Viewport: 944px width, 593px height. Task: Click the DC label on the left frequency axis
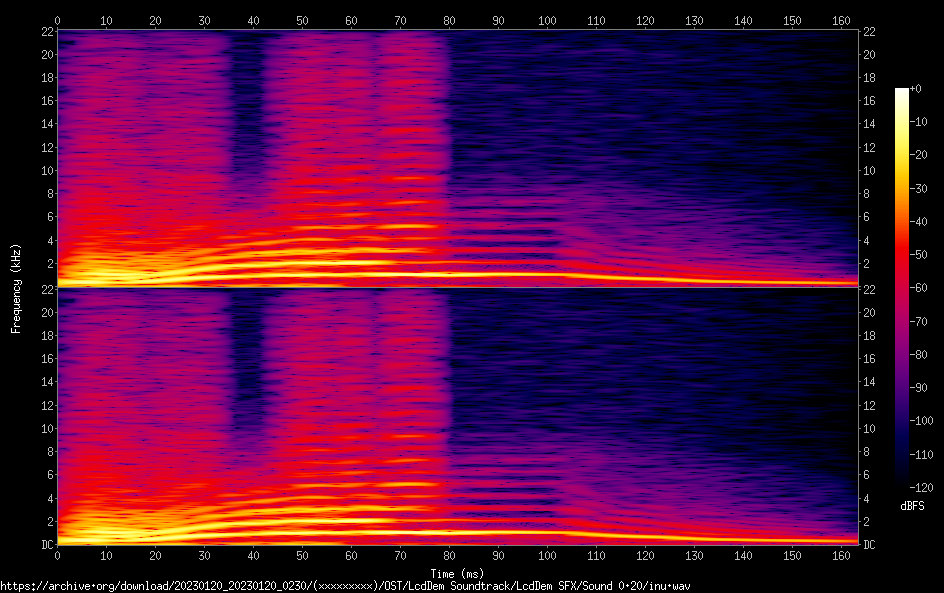tap(45, 544)
